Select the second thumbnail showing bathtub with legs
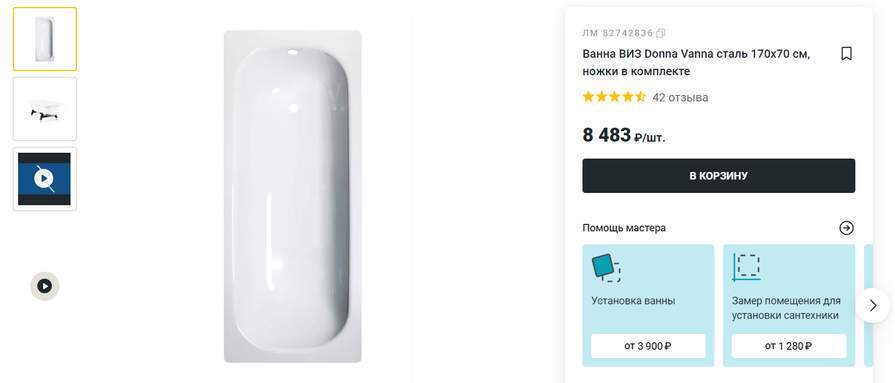The width and height of the screenshot is (895, 383). tap(45, 109)
